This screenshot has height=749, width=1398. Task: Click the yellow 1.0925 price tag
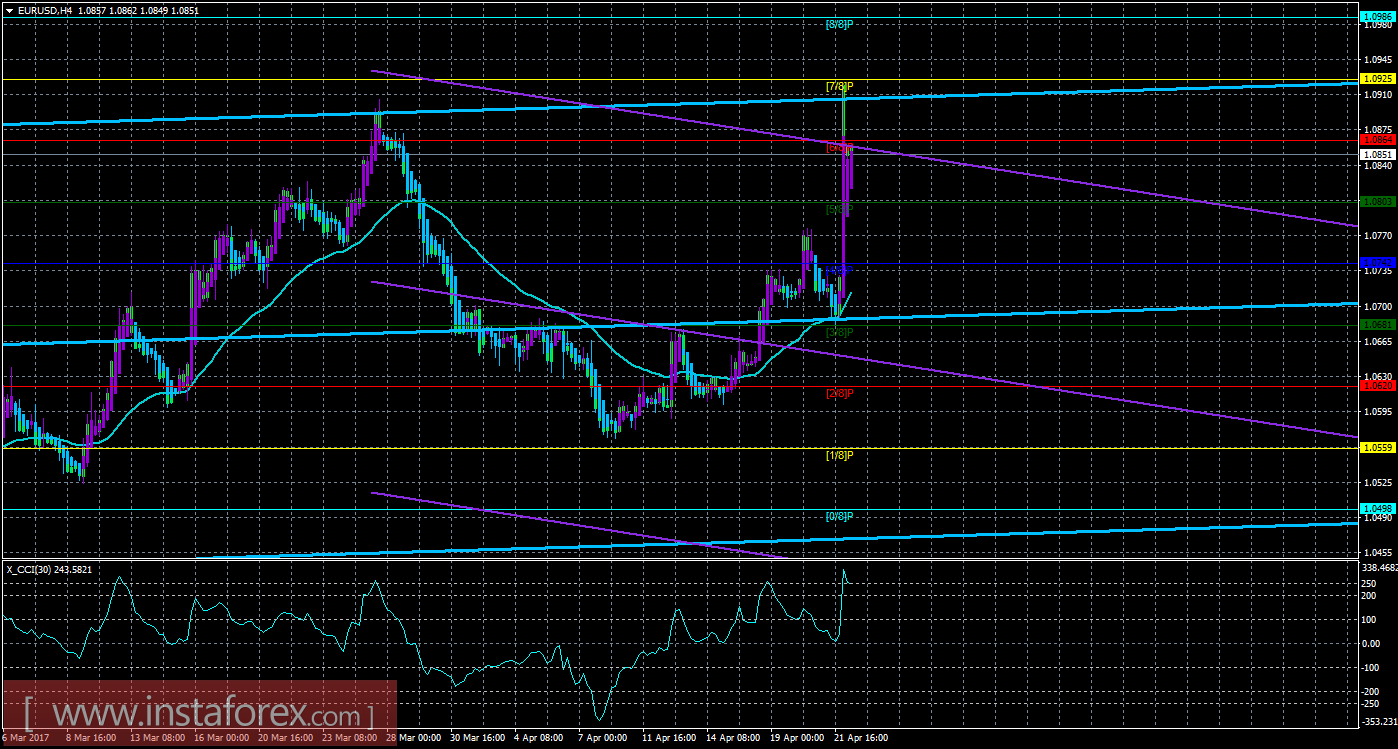point(1376,76)
